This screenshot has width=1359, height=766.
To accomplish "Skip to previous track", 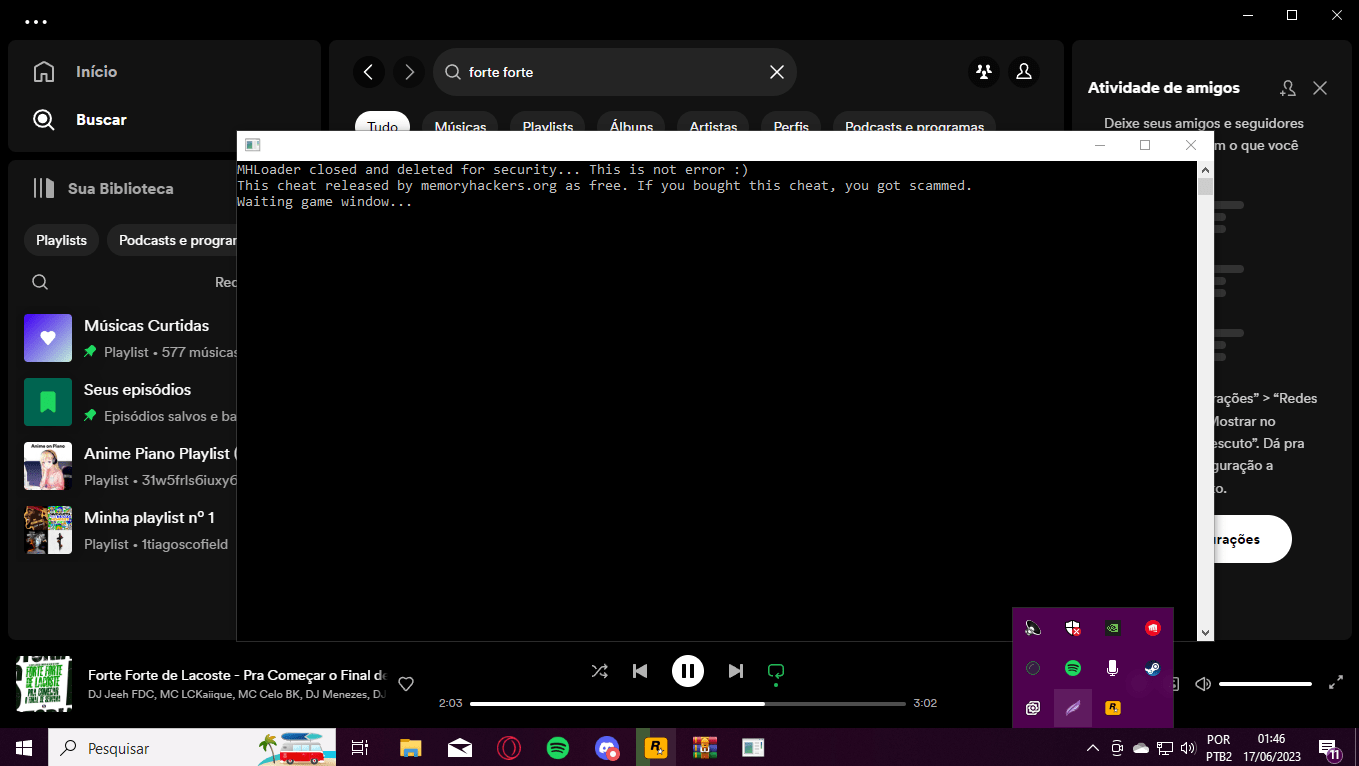I will tap(640, 671).
